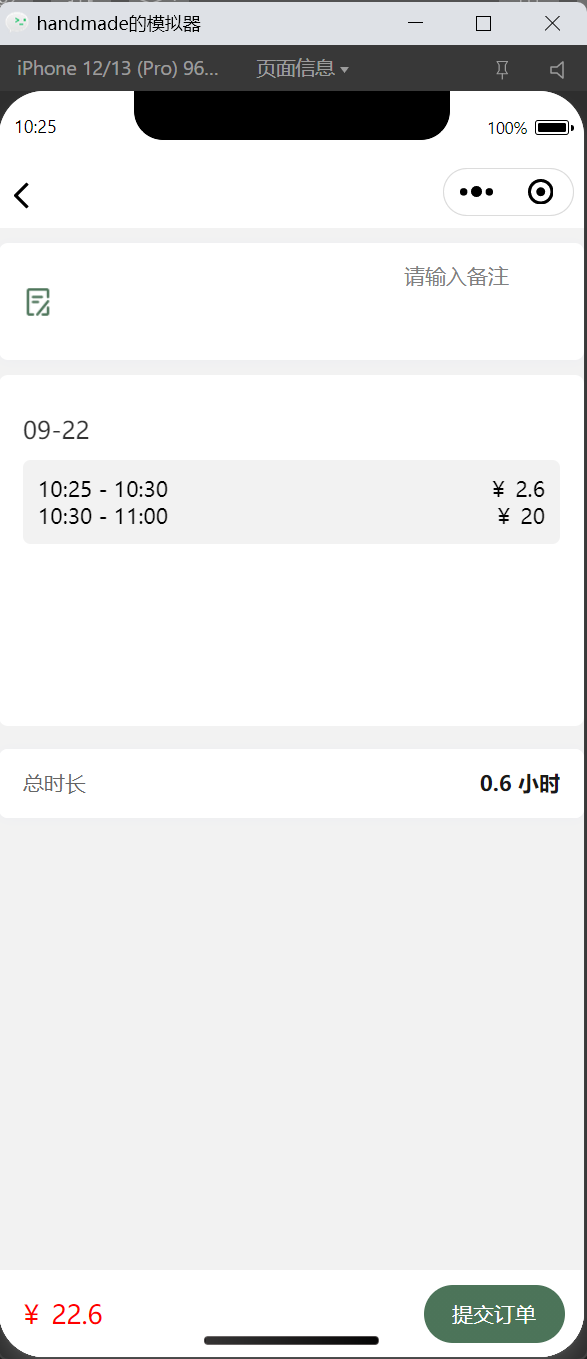
Task: Click the bottom home indicator bar
Action: (x=291, y=1340)
